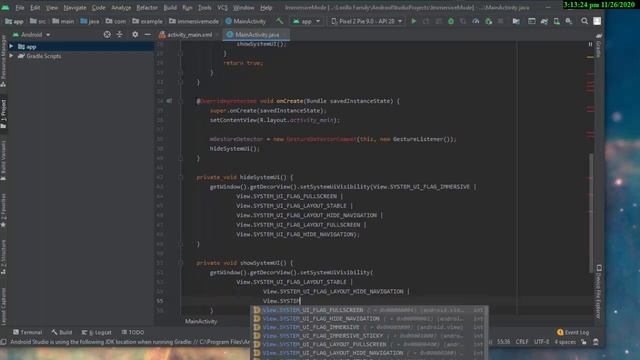Click the Make Project hammer icon

coord(280,21)
